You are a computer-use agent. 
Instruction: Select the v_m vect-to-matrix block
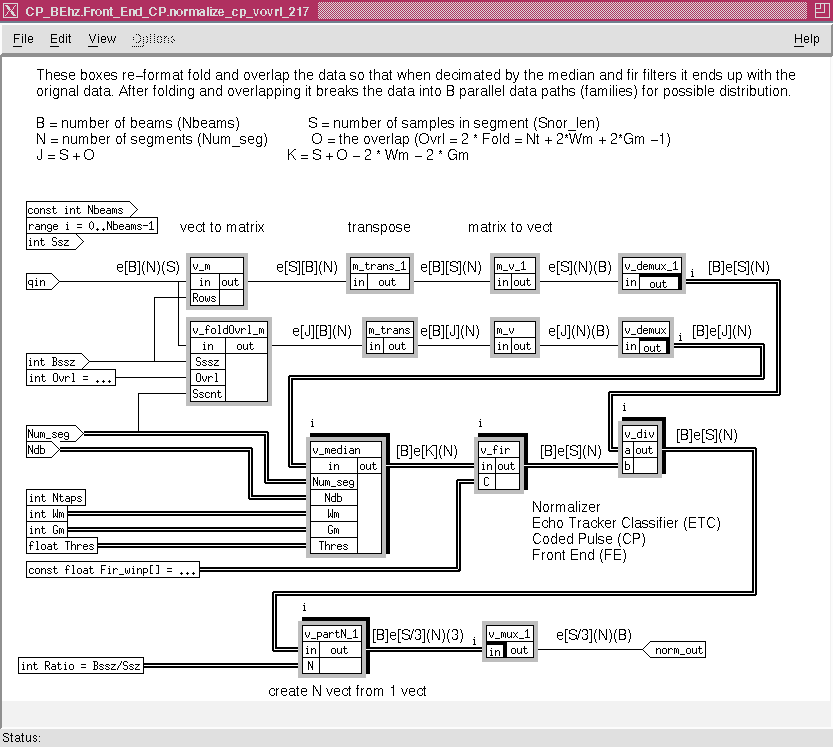[x=216, y=266]
